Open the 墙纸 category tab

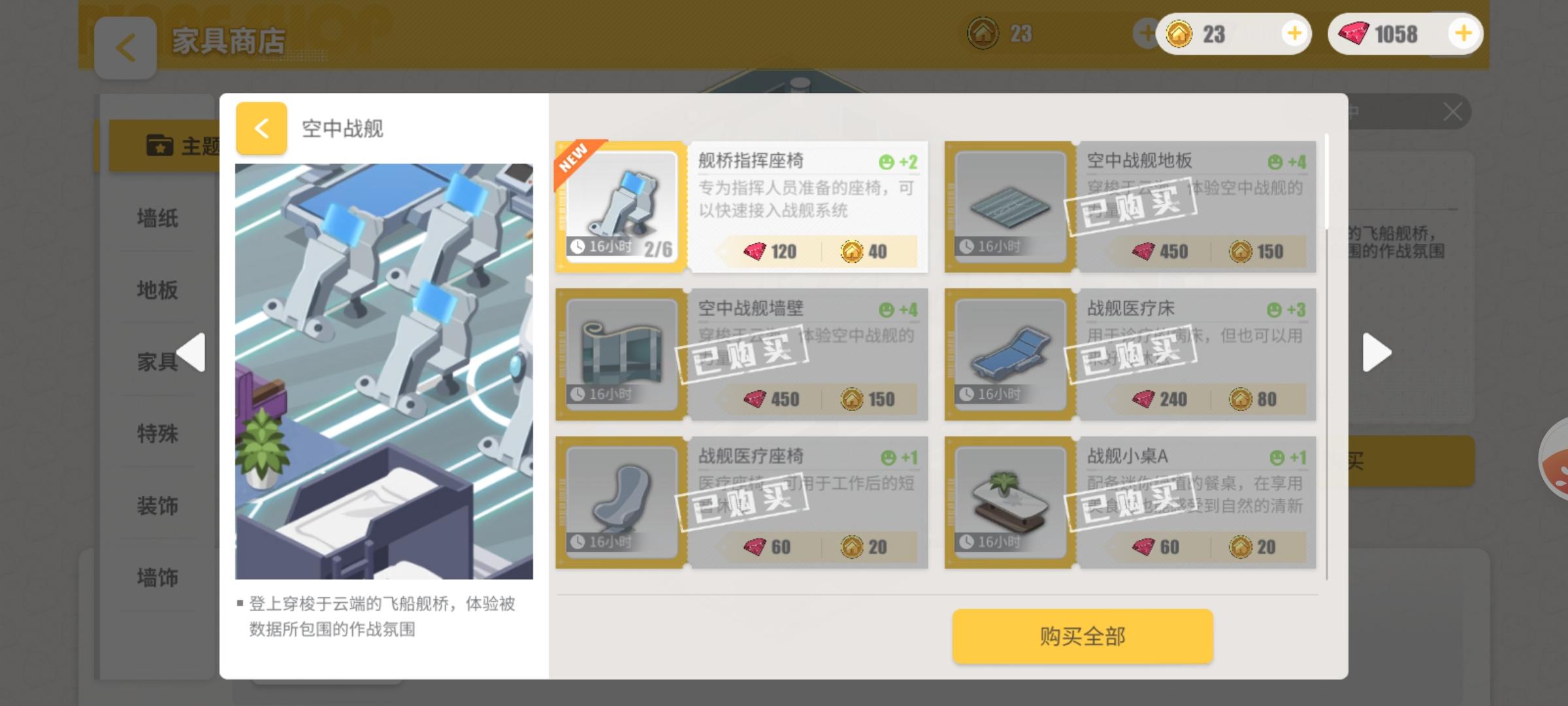coord(157,218)
